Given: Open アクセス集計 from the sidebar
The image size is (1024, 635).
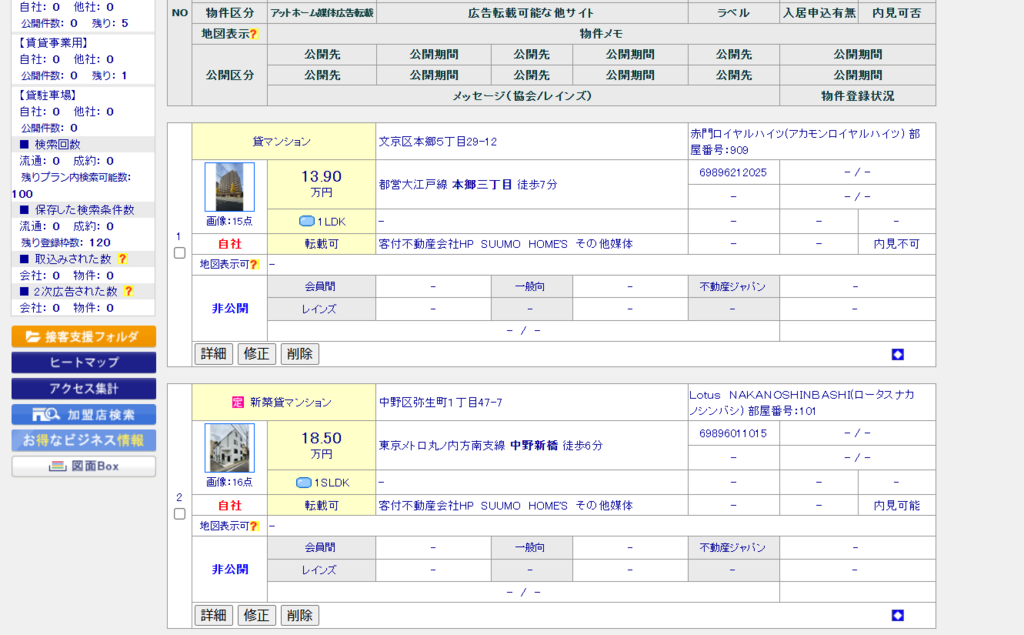Looking at the screenshot, I should [84, 388].
